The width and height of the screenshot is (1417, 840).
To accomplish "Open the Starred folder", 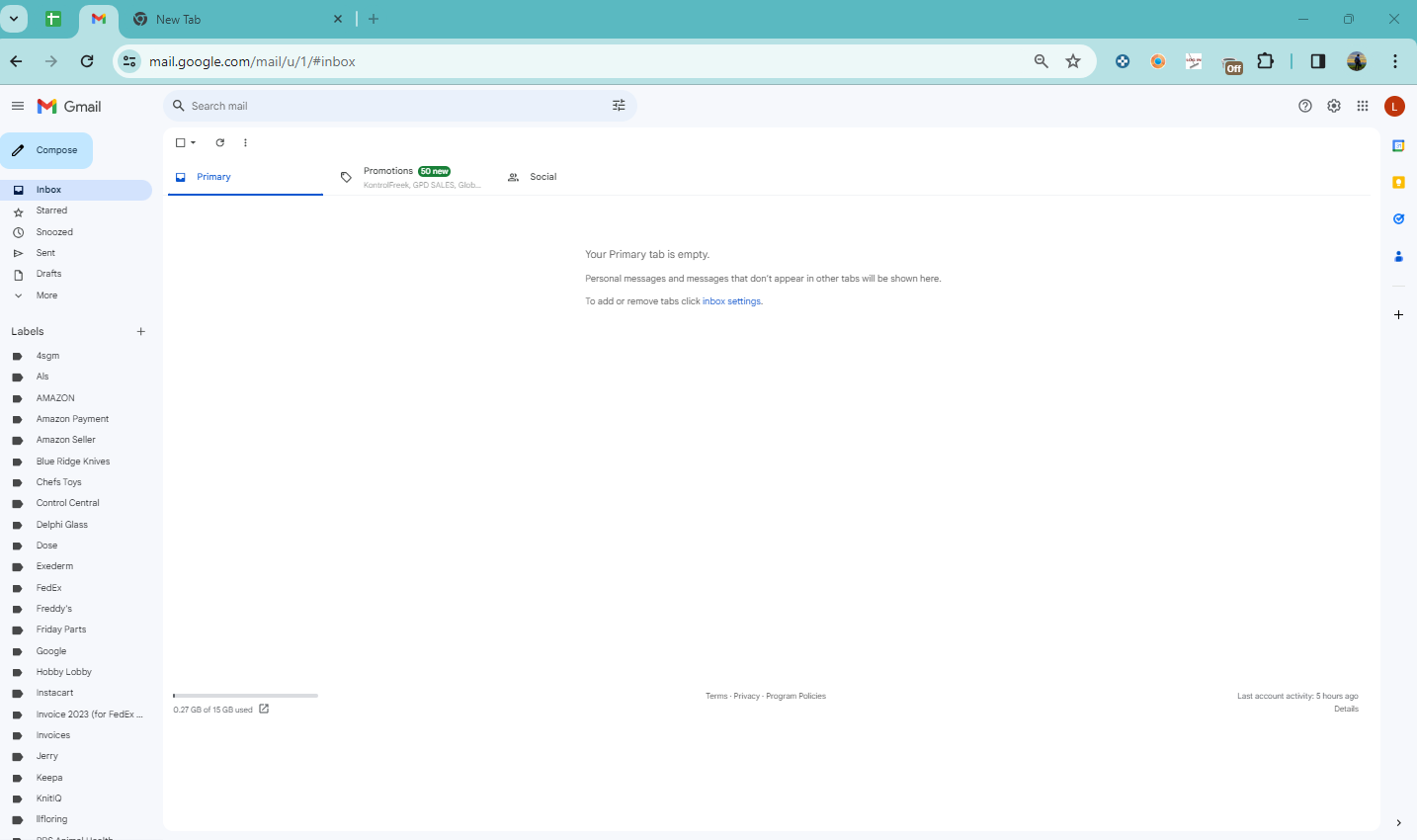I will pos(75,210).
